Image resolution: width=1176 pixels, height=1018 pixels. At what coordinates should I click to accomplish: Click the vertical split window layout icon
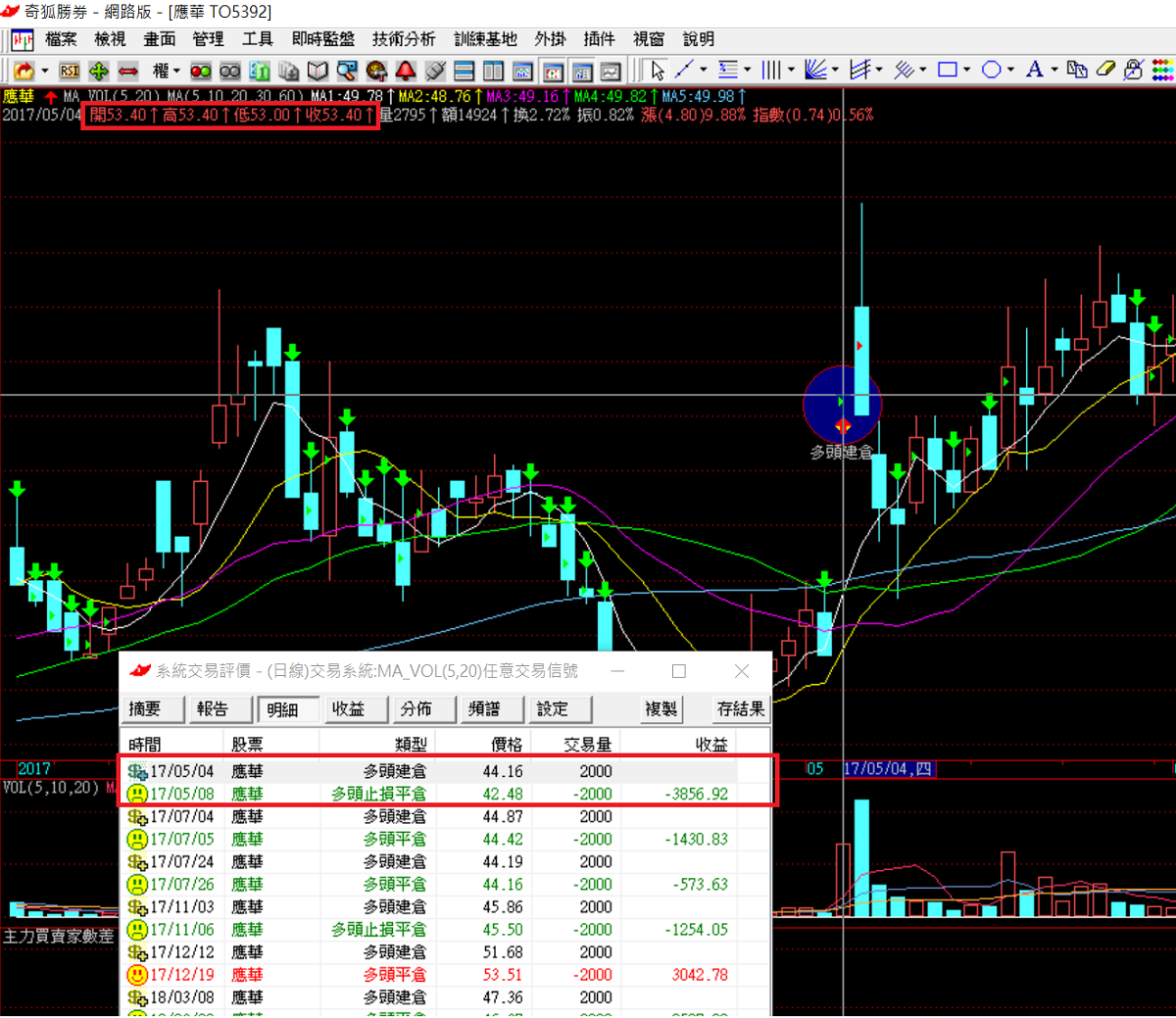click(x=494, y=71)
